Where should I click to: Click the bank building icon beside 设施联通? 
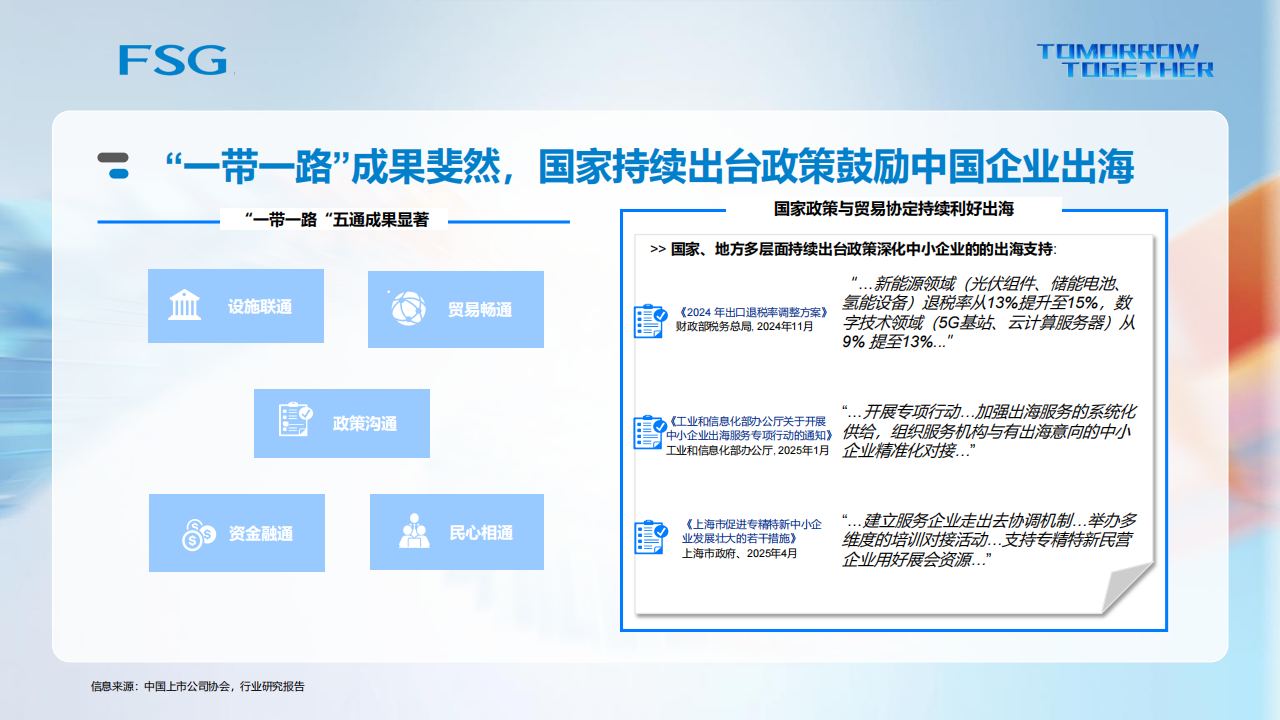click(x=185, y=305)
